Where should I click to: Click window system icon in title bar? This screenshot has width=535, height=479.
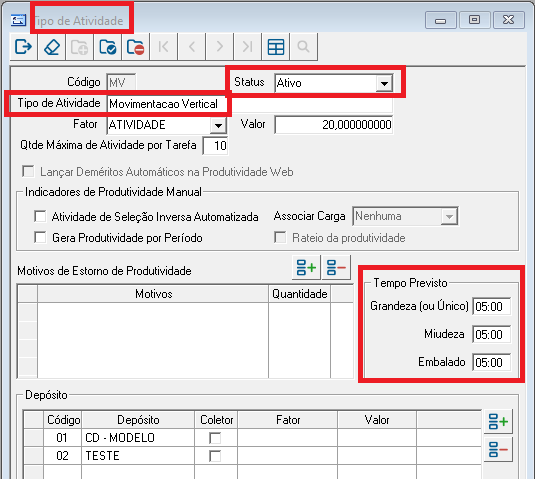tap(18, 20)
